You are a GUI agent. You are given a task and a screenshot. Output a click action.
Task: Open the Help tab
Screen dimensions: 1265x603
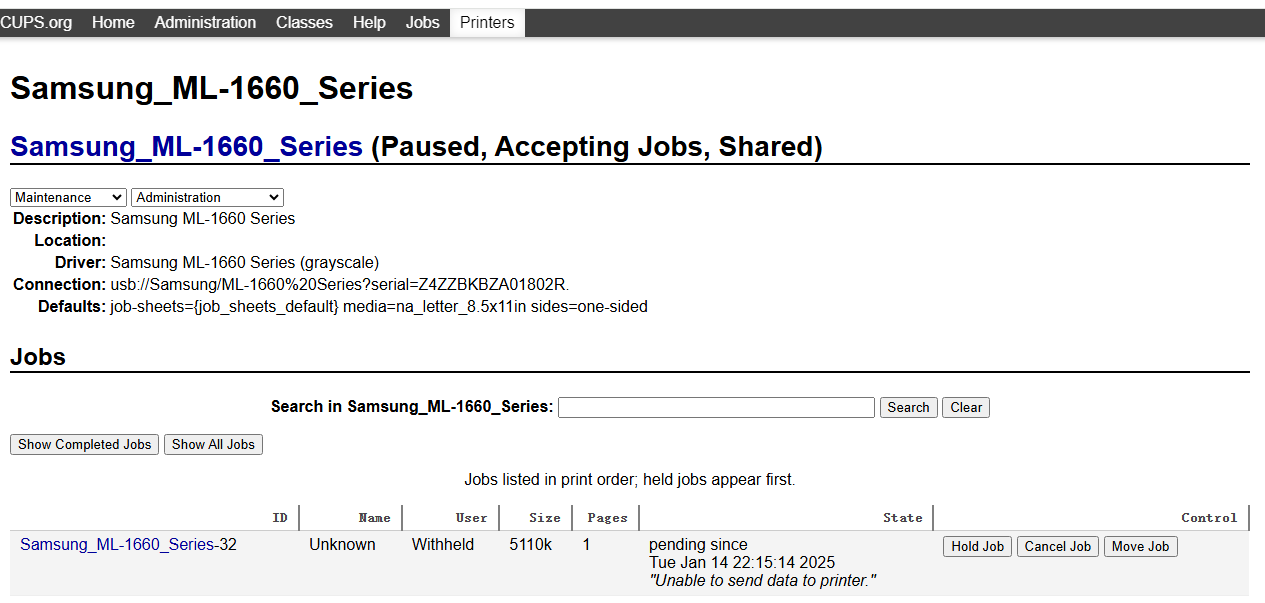pos(369,22)
